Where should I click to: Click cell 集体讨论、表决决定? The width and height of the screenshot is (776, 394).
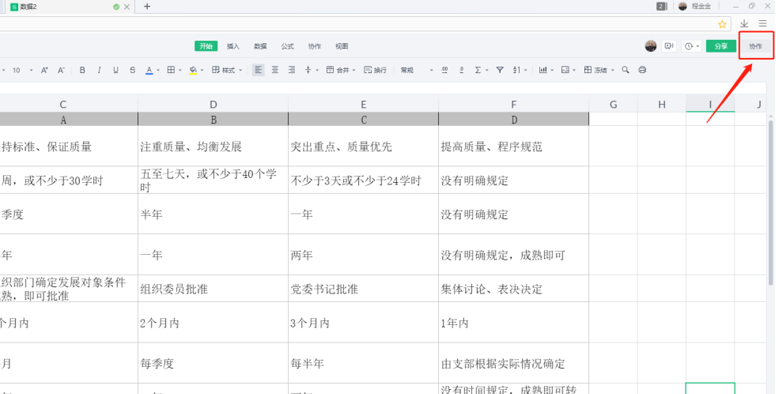(514, 289)
